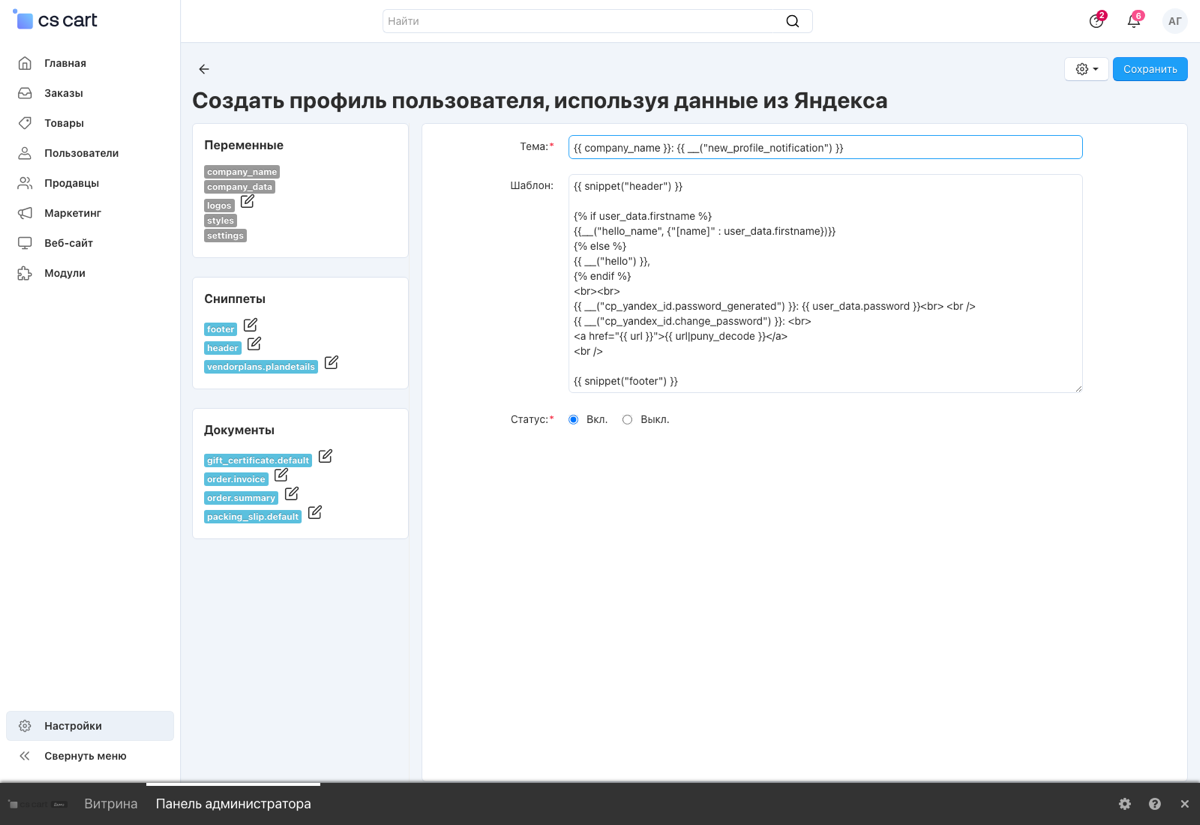Viewport: 1200px width, 825px height.
Task: Click the CS-Cart logo
Action: point(55,20)
